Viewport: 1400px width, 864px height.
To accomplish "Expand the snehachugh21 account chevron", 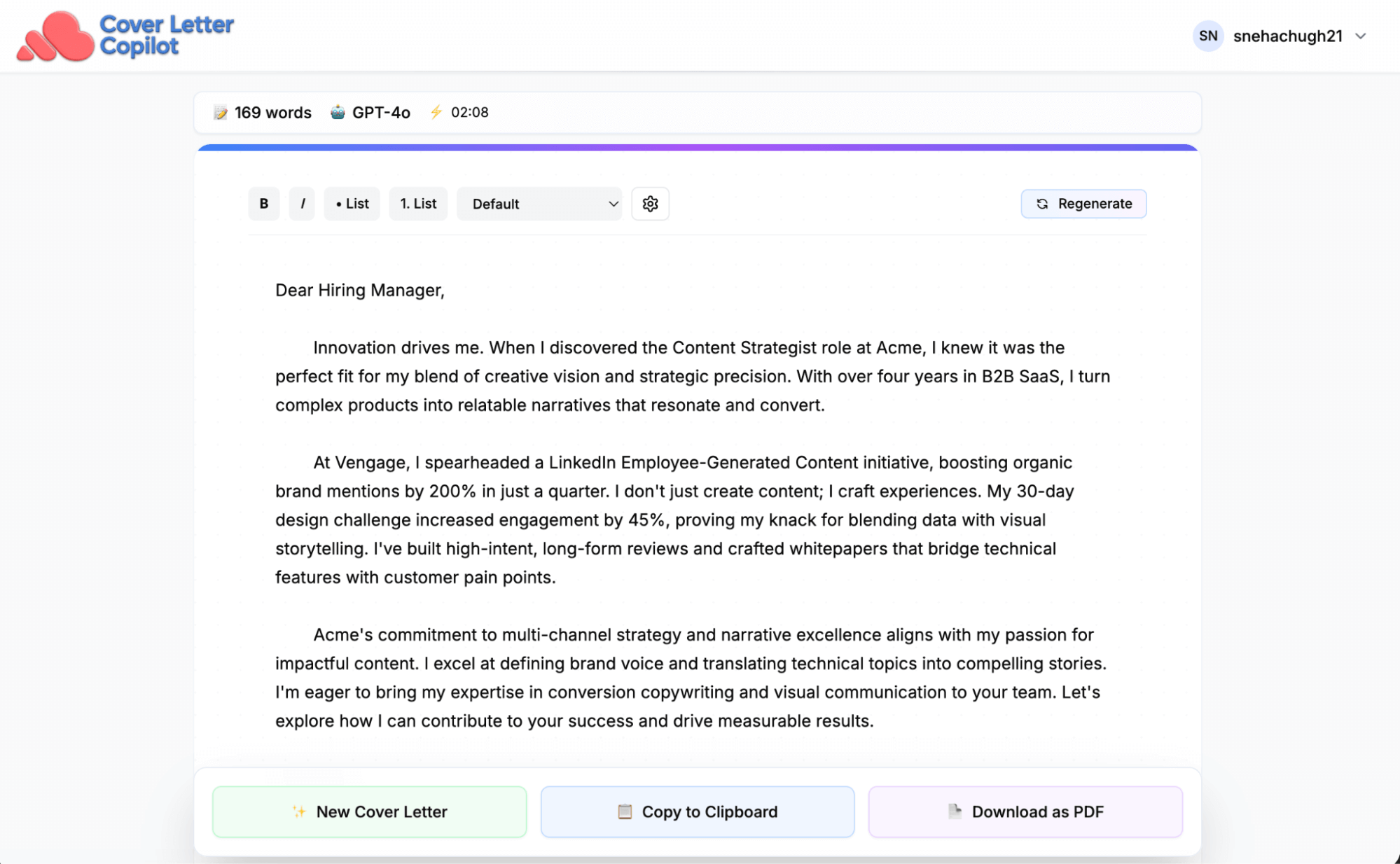I will pyautogui.click(x=1360, y=36).
